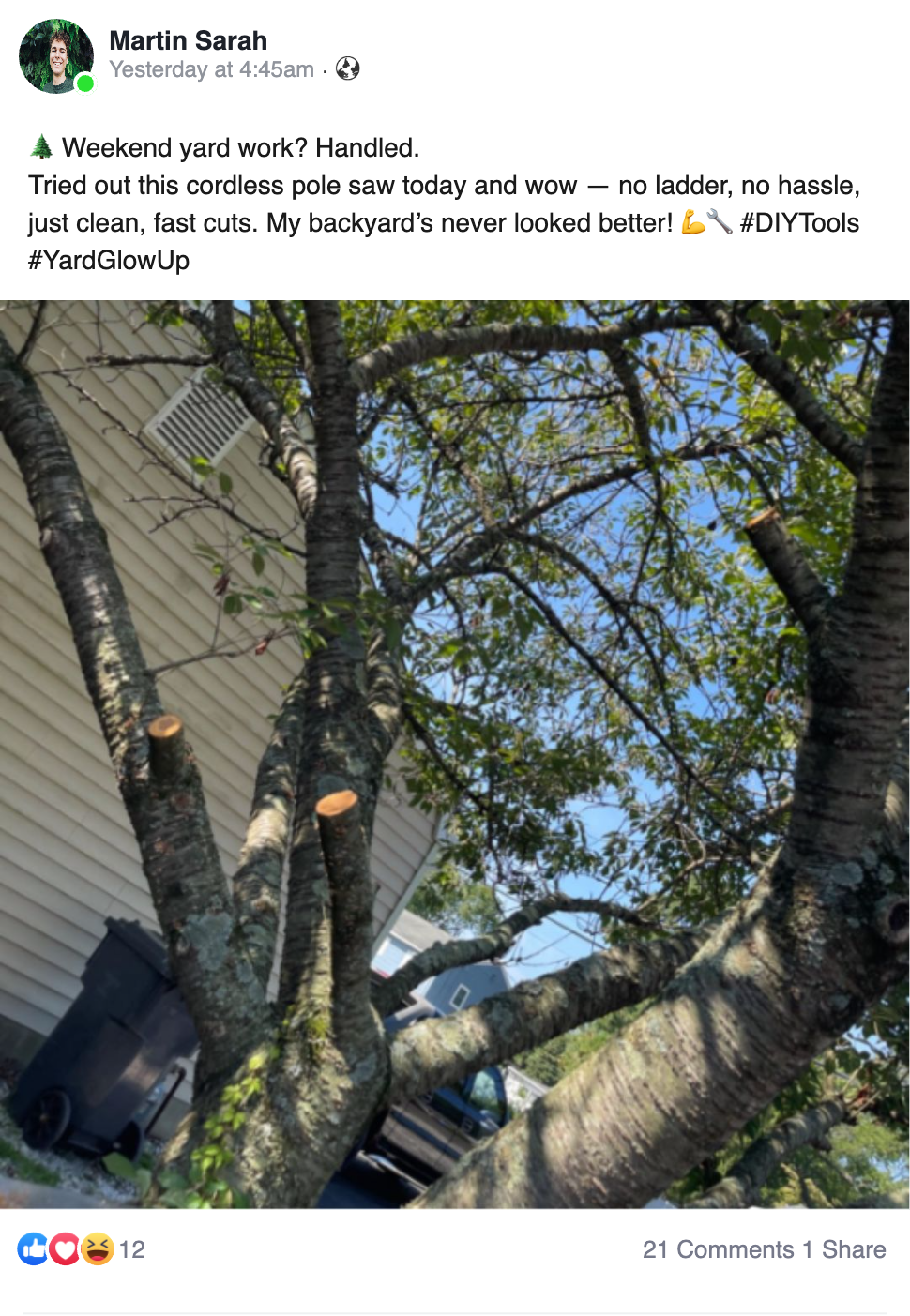Open Martin Sarah's profile picture
Image resolution: width=910 pixels, height=1316 pixels.
click(56, 56)
